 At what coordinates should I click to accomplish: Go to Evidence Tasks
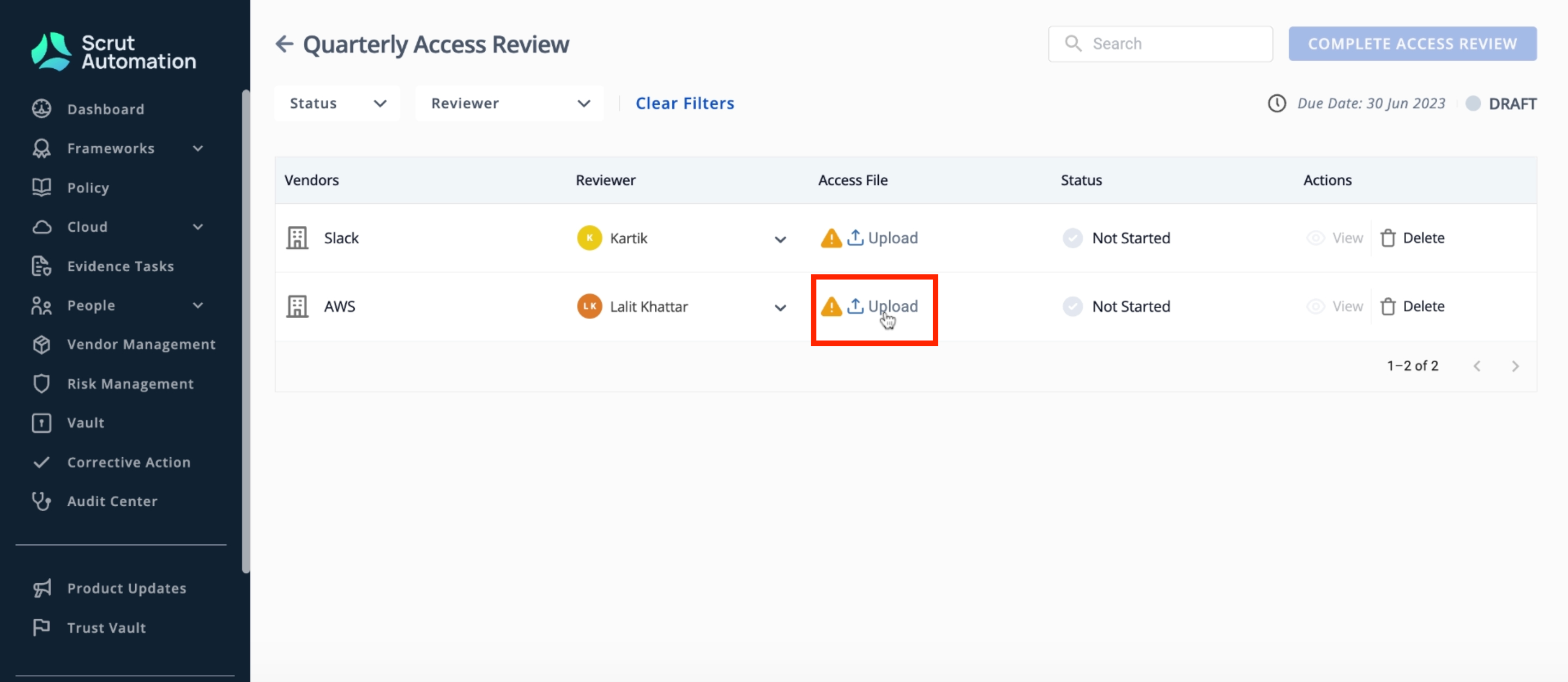click(120, 266)
